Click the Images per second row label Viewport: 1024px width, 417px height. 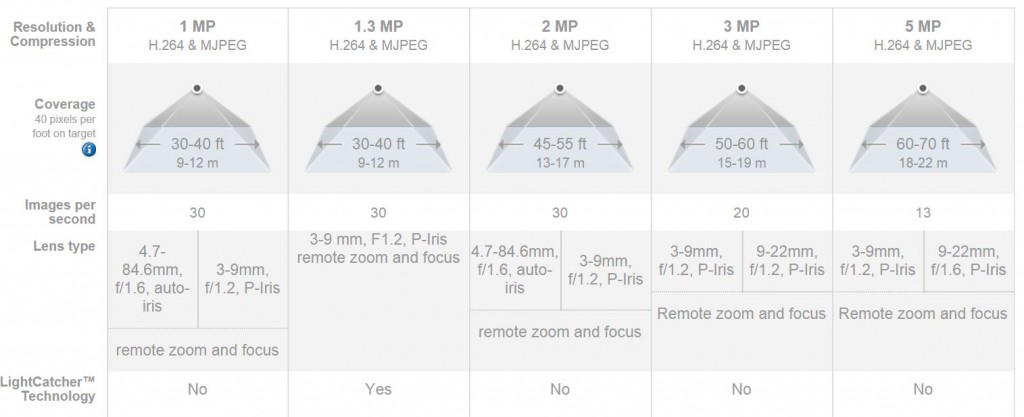point(60,212)
